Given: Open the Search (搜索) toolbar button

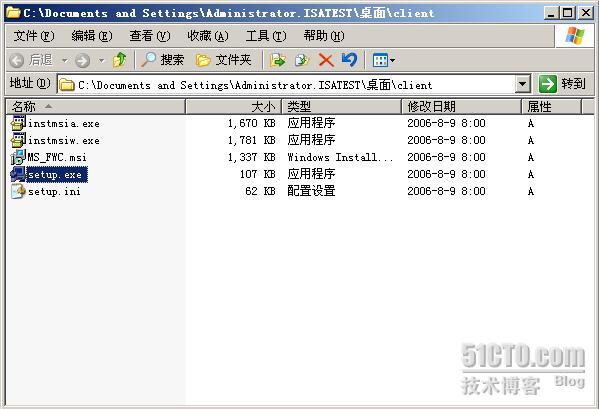Looking at the screenshot, I should (x=162, y=60).
